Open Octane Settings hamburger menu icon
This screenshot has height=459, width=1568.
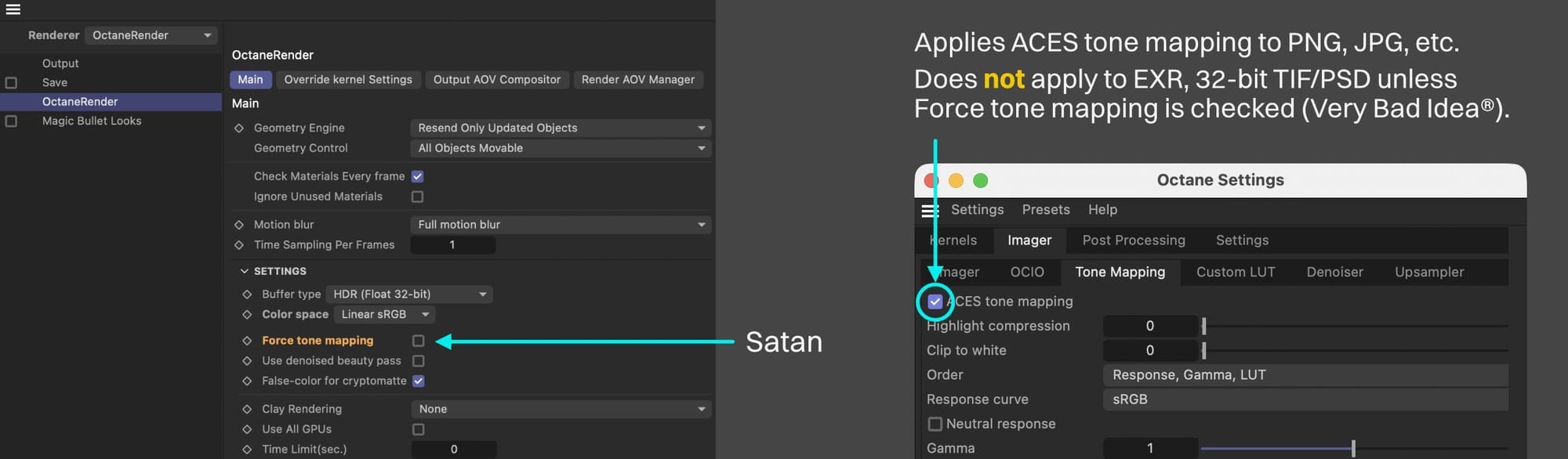[930, 210]
